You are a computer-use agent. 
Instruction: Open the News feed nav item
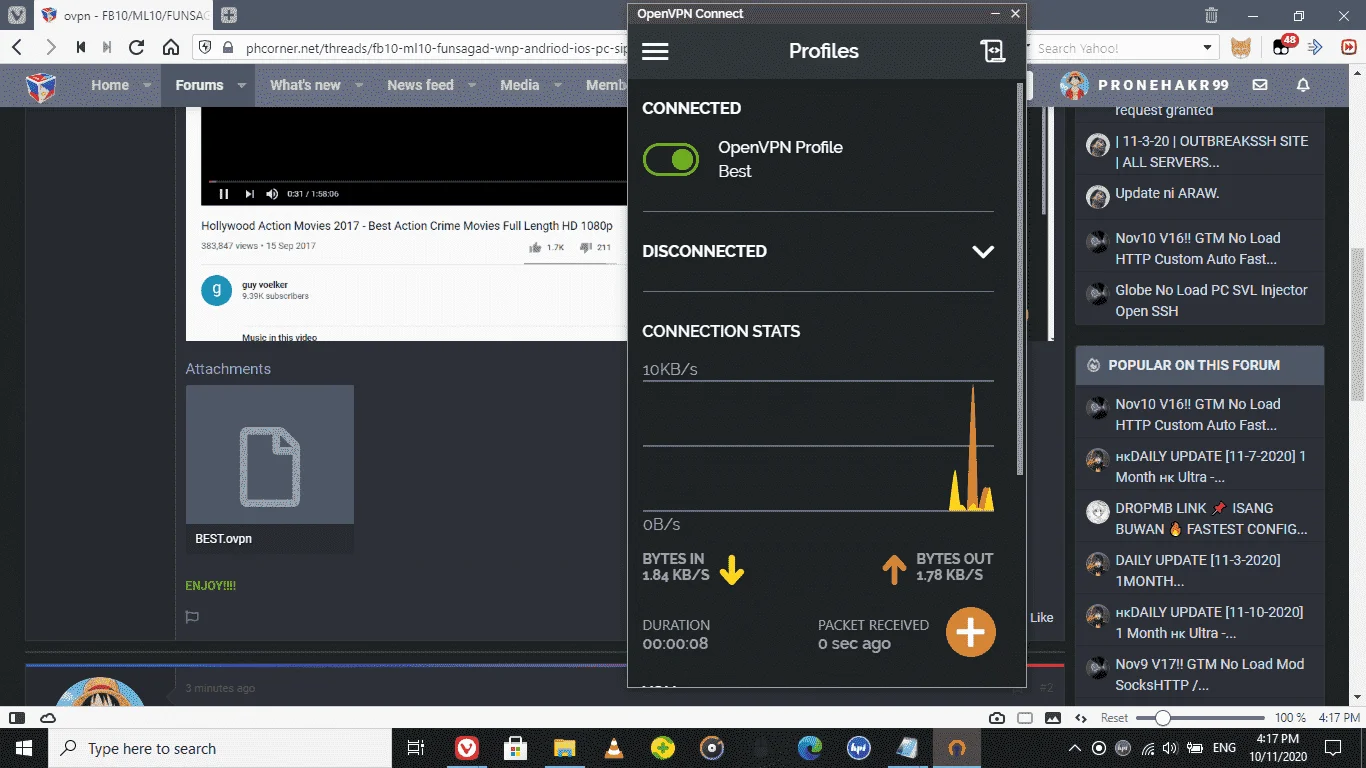tap(420, 85)
